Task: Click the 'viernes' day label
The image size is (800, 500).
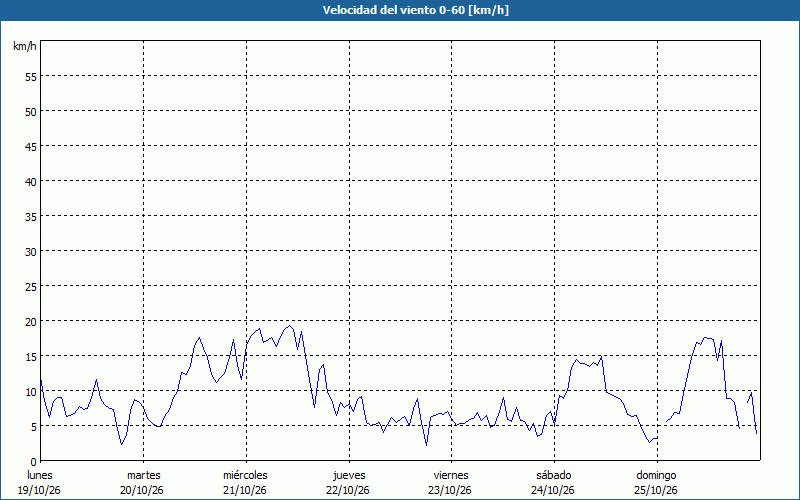Action: click(x=451, y=475)
